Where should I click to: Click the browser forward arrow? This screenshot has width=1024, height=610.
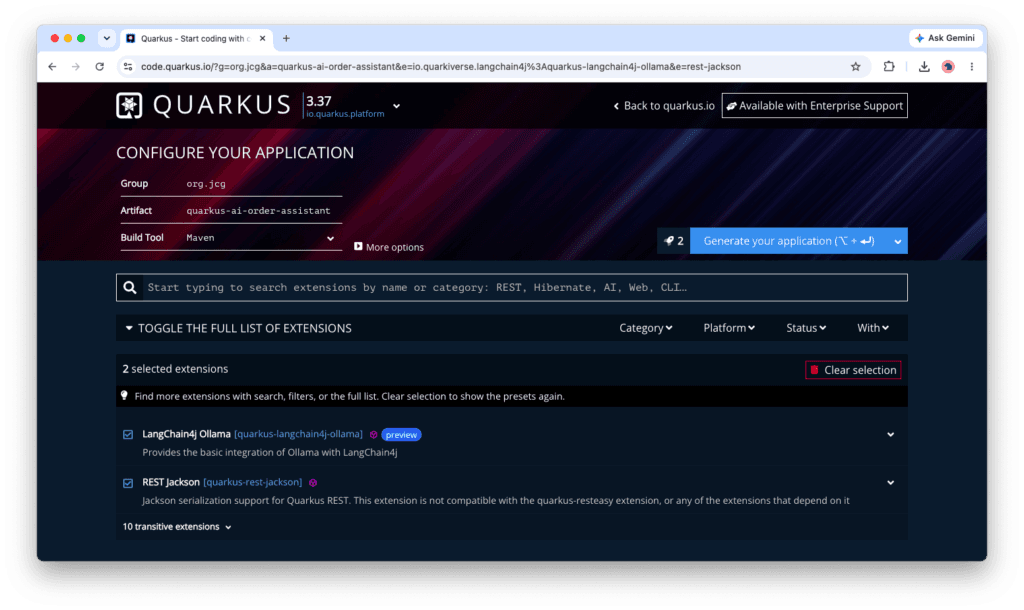pyautogui.click(x=76, y=67)
